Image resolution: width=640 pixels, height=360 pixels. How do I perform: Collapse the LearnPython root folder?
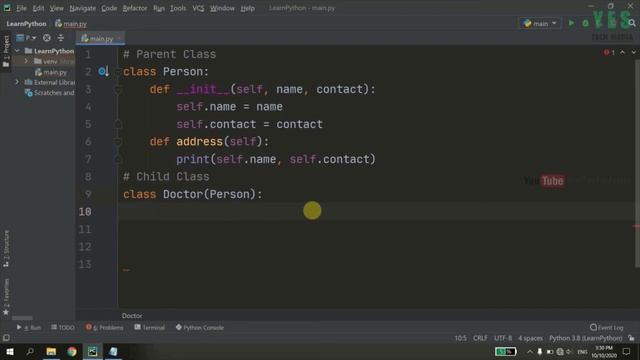[x=17, y=51]
